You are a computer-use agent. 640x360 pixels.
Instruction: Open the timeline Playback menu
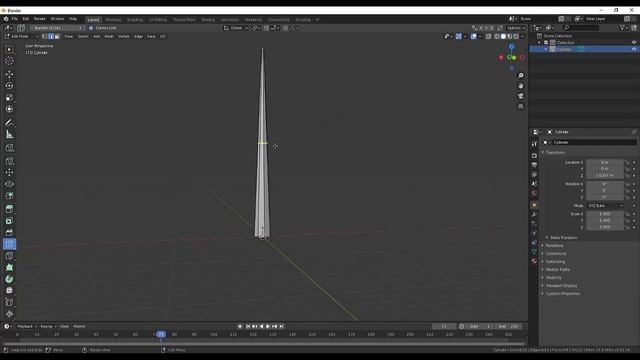pyautogui.click(x=27, y=327)
